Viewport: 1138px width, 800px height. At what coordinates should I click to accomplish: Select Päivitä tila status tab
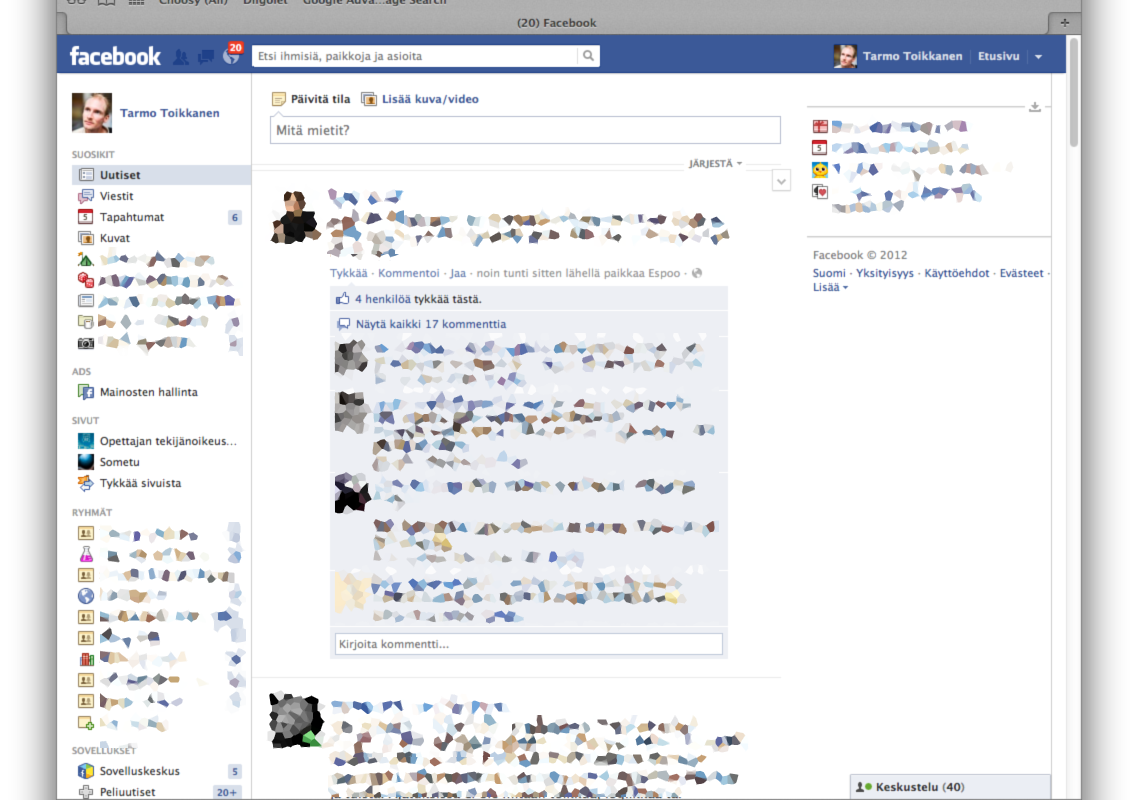(311, 99)
